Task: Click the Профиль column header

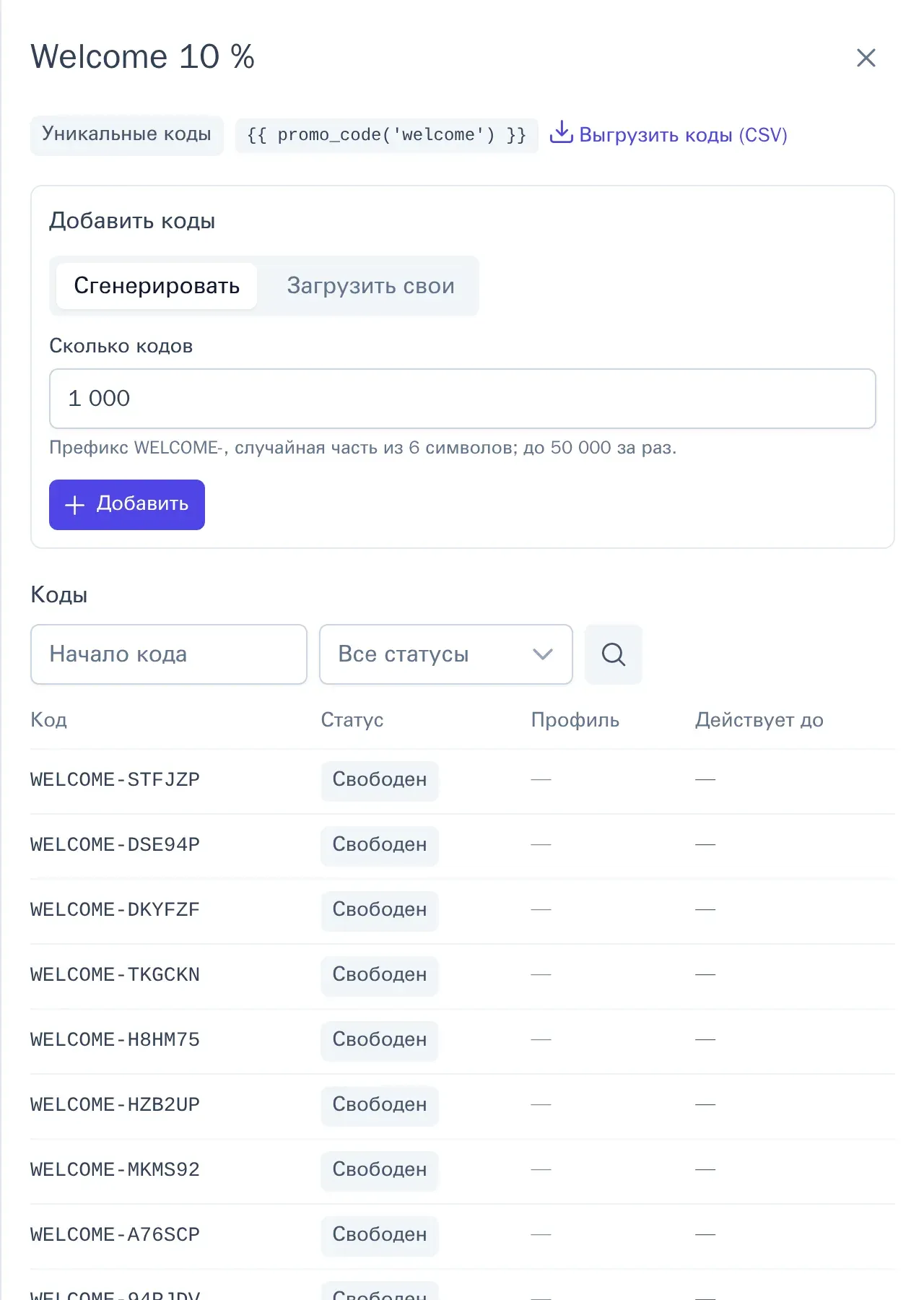Action: coord(575,720)
